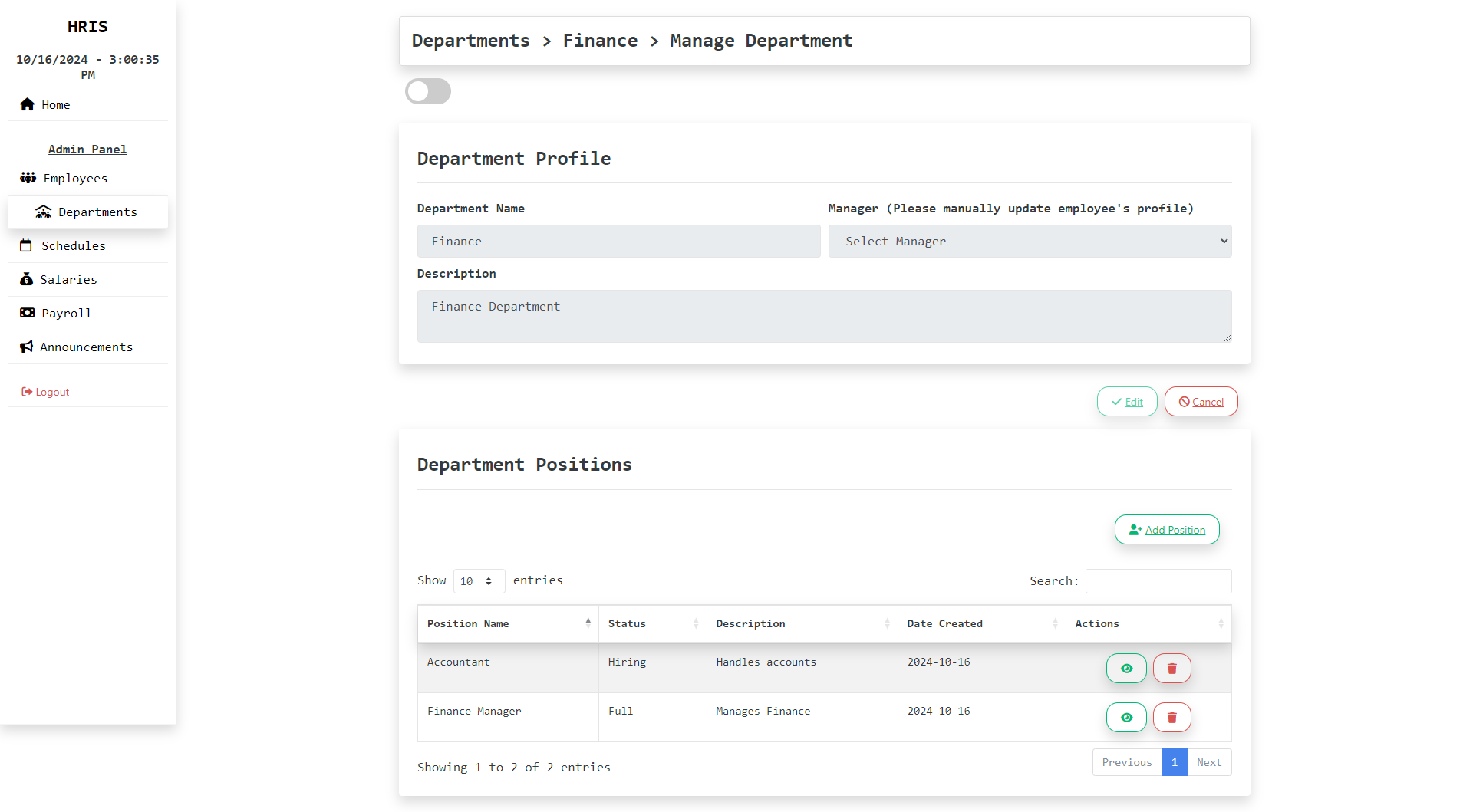1473x812 pixels.
Task: Click the Announcements megaphone icon
Action: click(x=27, y=347)
